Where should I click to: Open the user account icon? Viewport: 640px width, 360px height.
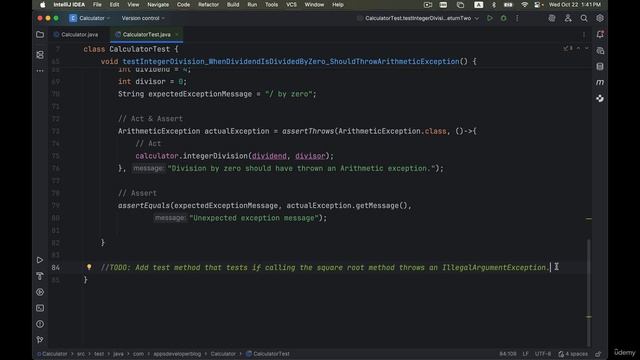tap(568, 18)
